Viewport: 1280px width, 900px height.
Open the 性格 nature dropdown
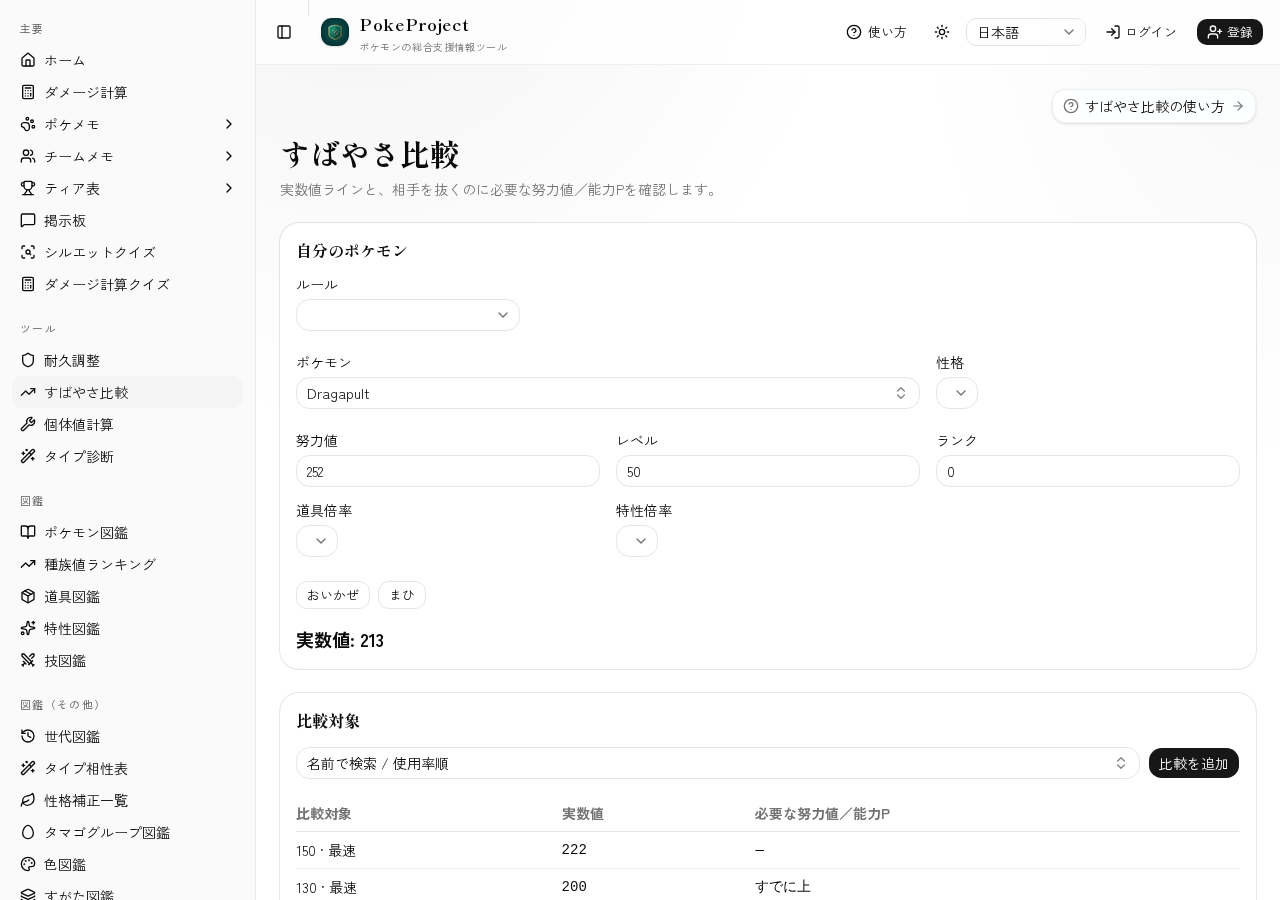[x=957, y=393]
